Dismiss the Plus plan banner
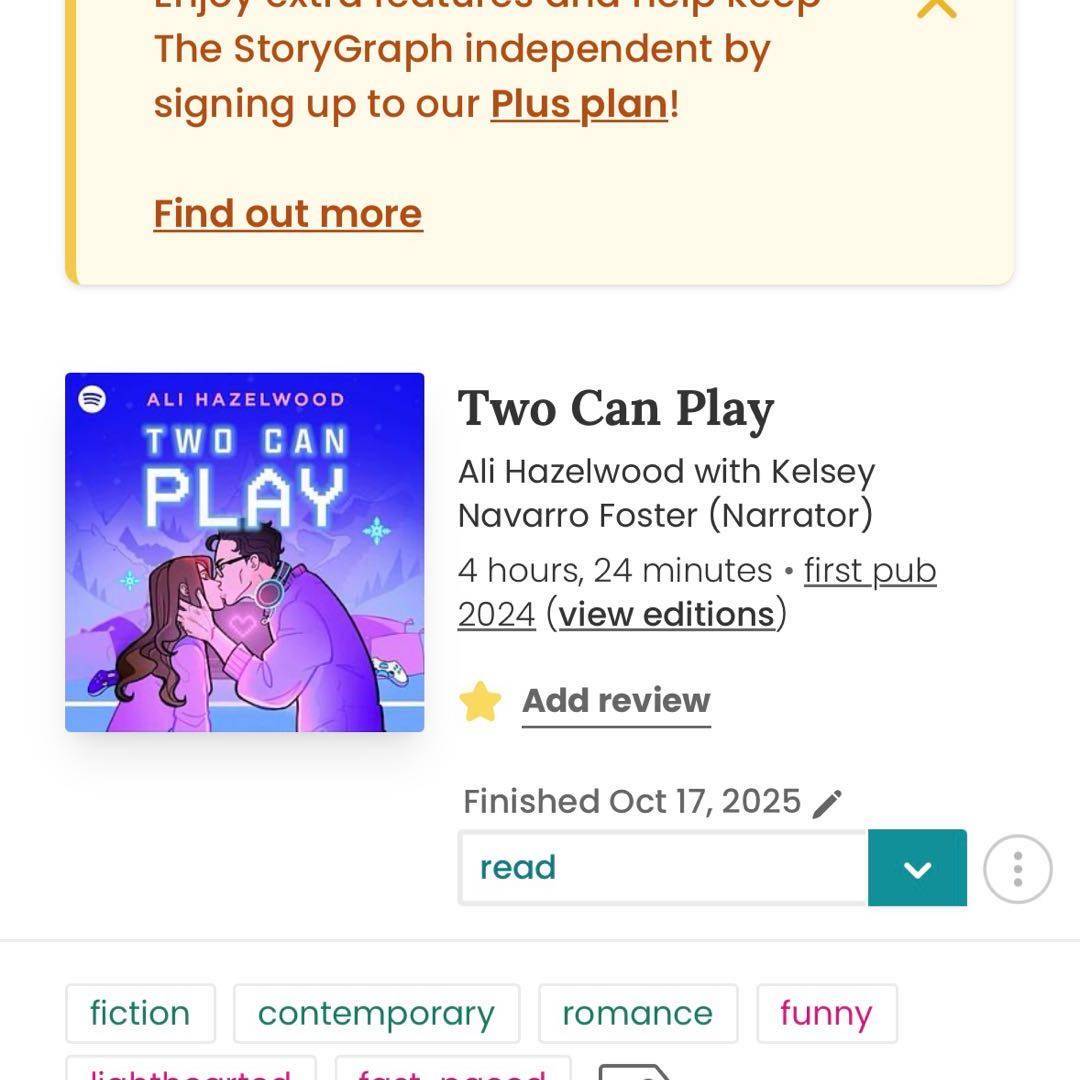This screenshot has width=1080, height=1080. pyautogui.click(x=936, y=8)
